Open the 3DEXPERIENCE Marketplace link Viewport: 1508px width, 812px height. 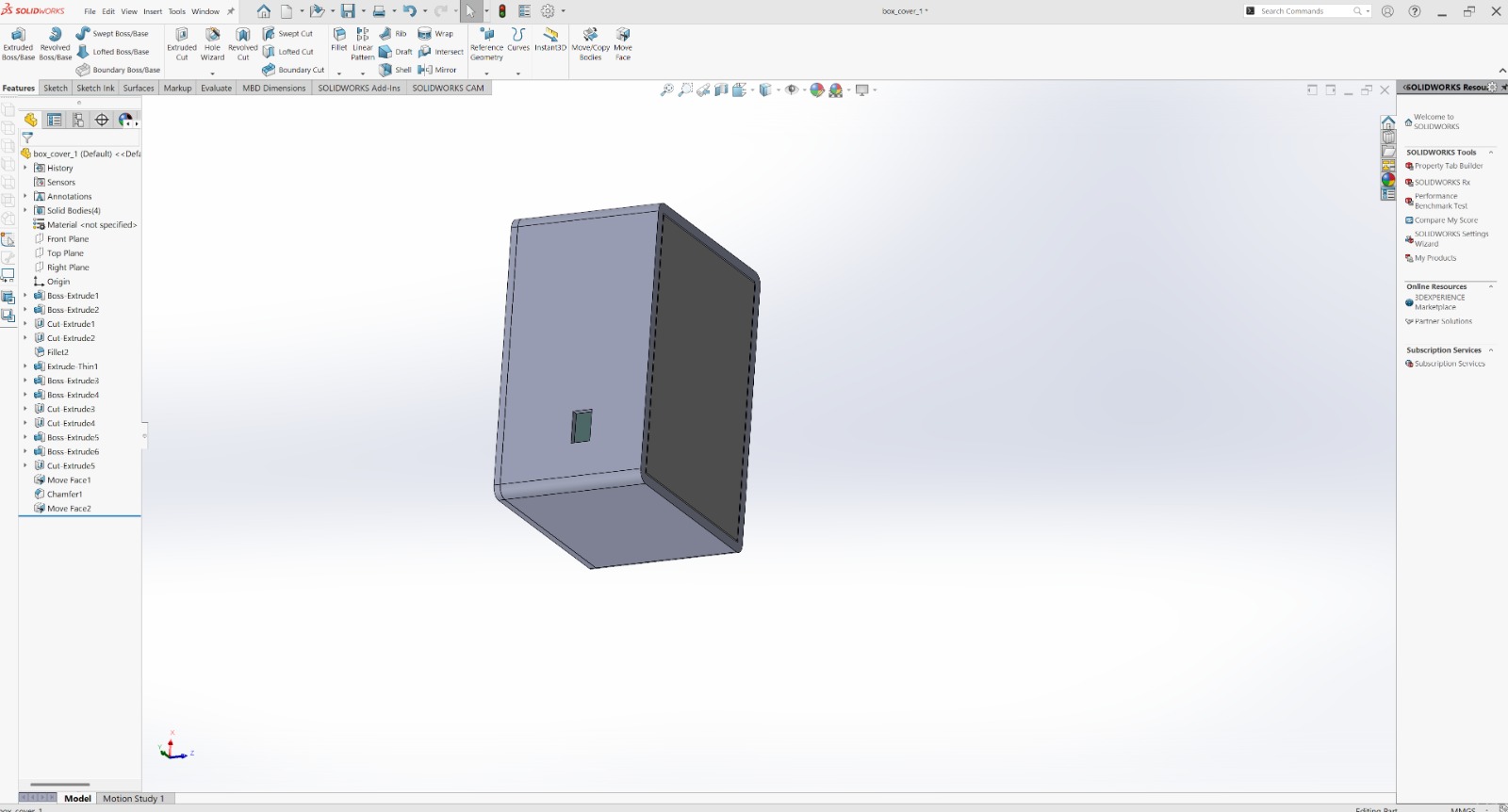point(1439,302)
